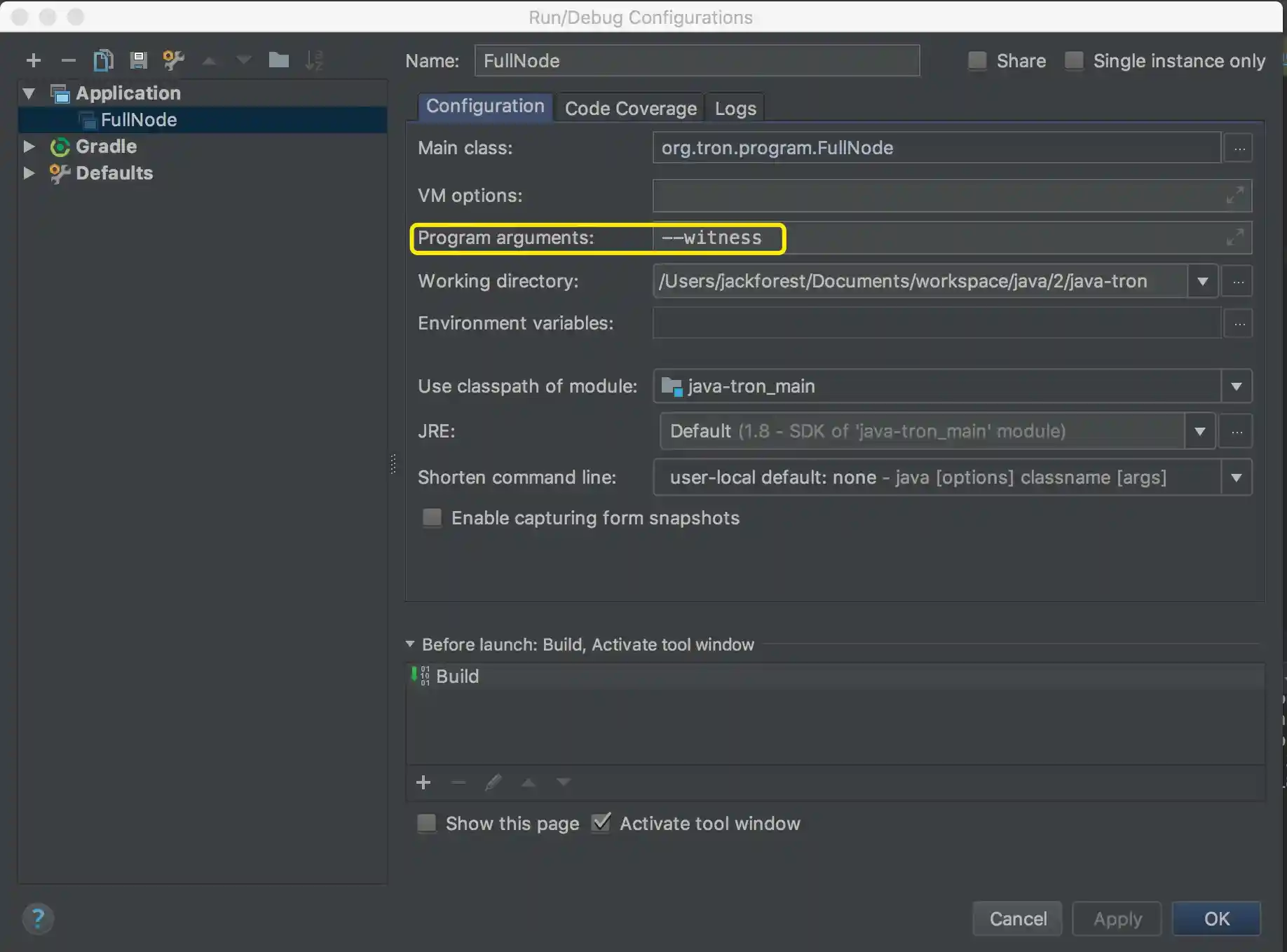The width and height of the screenshot is (1287, 952).
Task: Uncheck Activate tool window
Action: click(601, 823)
